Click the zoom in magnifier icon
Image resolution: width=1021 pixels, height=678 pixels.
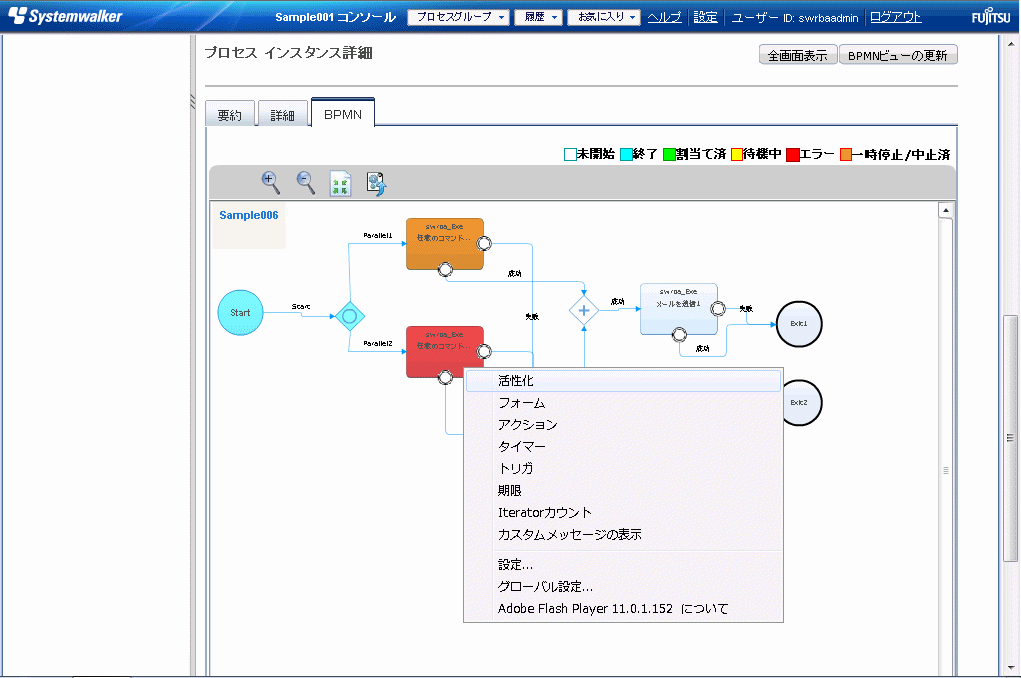(x=270, y=182)
